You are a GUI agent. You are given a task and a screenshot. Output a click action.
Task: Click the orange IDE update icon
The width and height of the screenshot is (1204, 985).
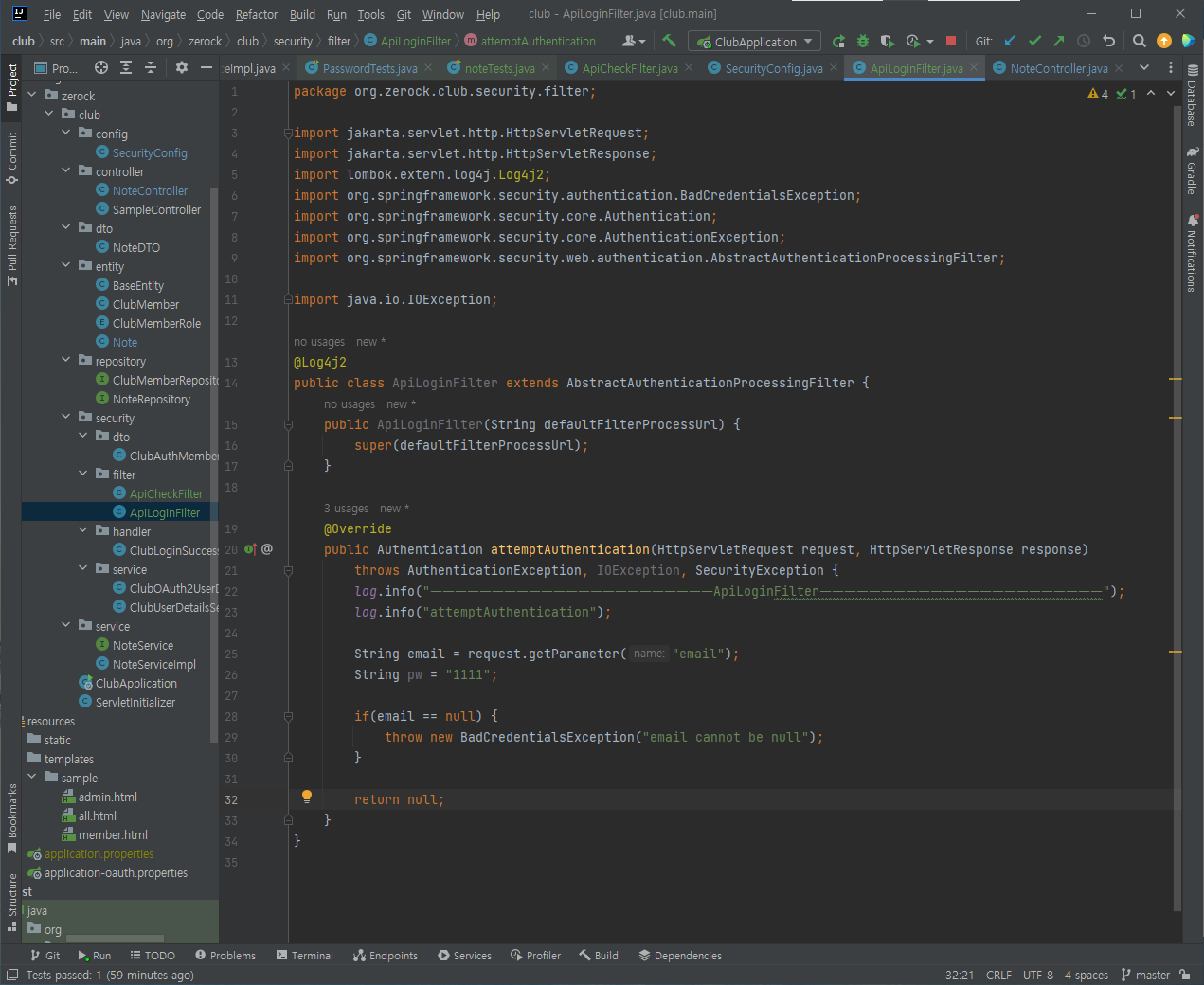[x=1164, y=41]
